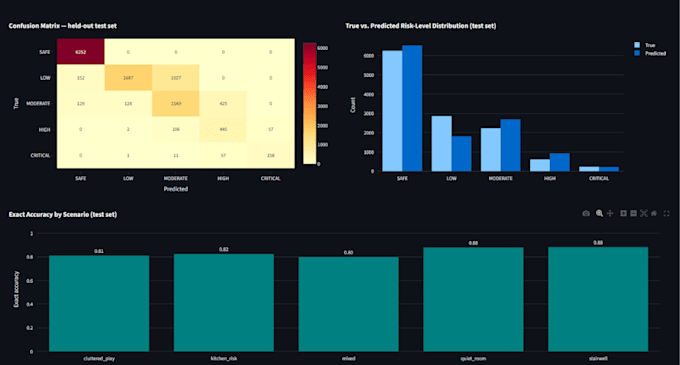Click the confusion matrix cell showing 106

point(176,129)
